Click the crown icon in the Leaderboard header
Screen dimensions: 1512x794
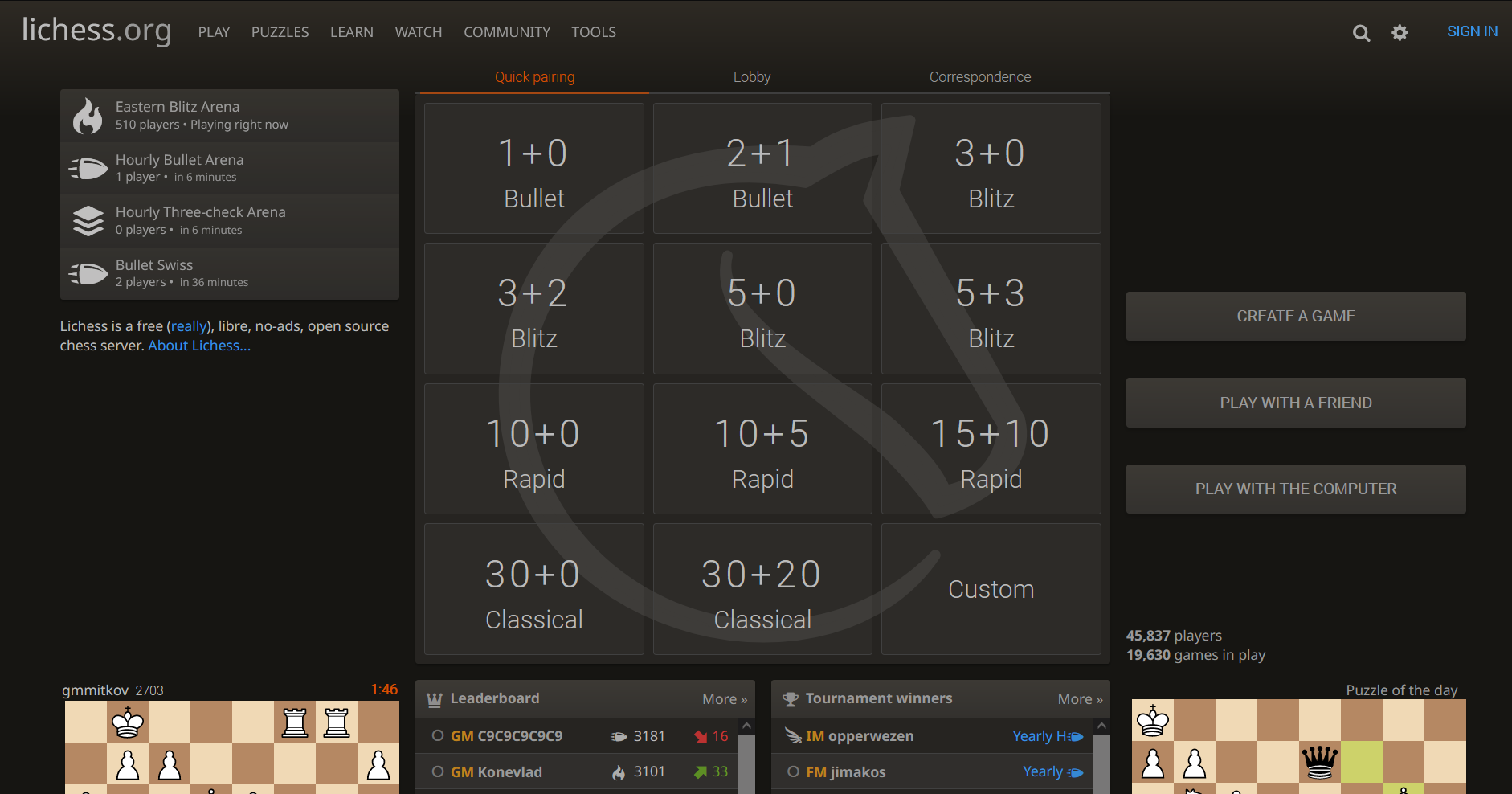(x=435, y=698)
